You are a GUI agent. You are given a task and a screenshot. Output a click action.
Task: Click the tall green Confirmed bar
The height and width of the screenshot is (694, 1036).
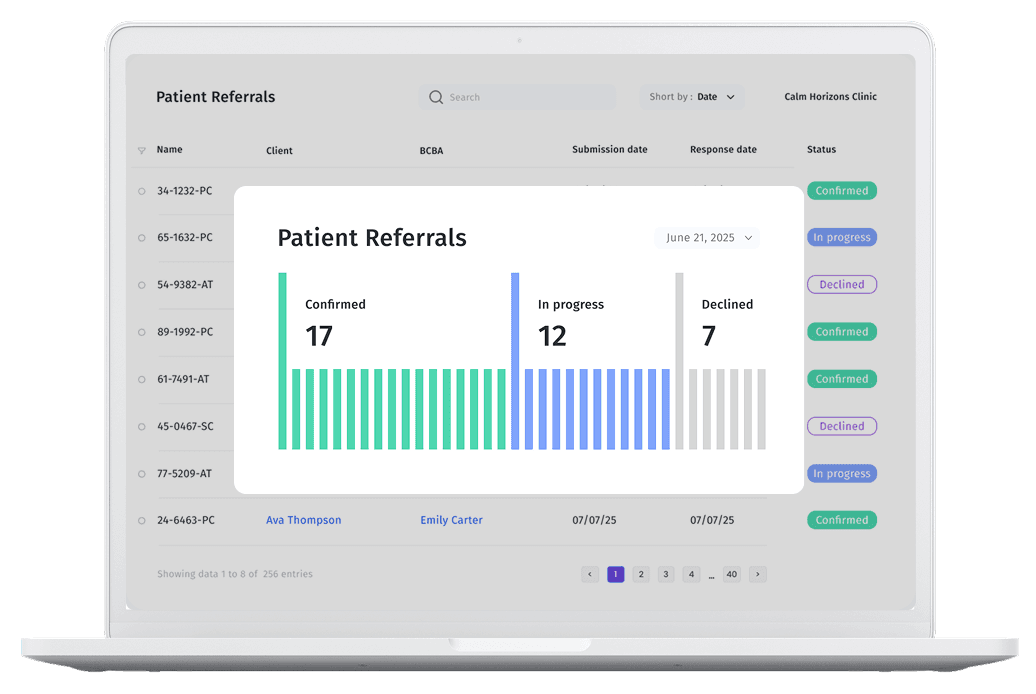[282, 360]
